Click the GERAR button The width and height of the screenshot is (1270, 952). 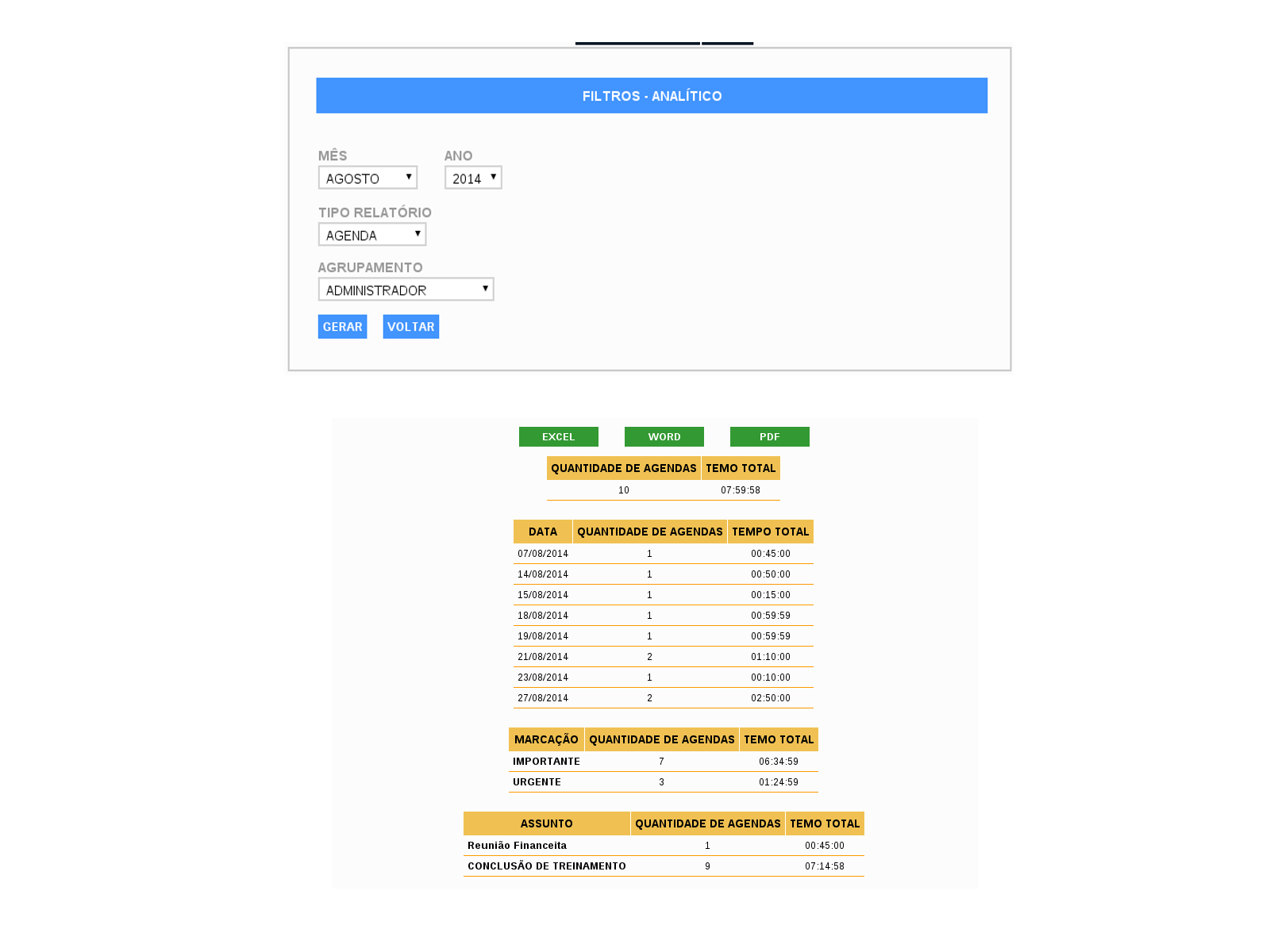click(342, 327)
